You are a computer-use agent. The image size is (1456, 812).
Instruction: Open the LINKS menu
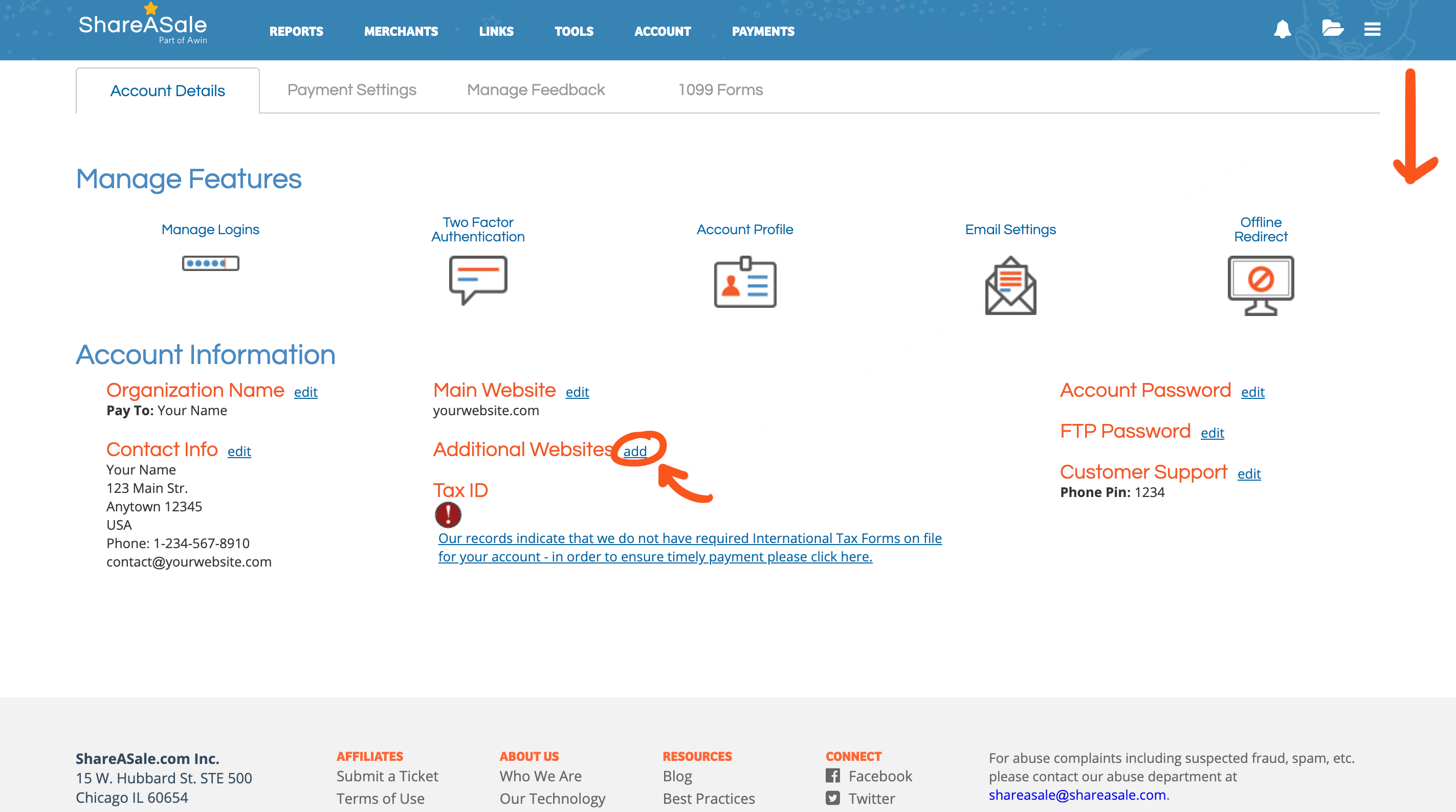click(x=496, y=32)
